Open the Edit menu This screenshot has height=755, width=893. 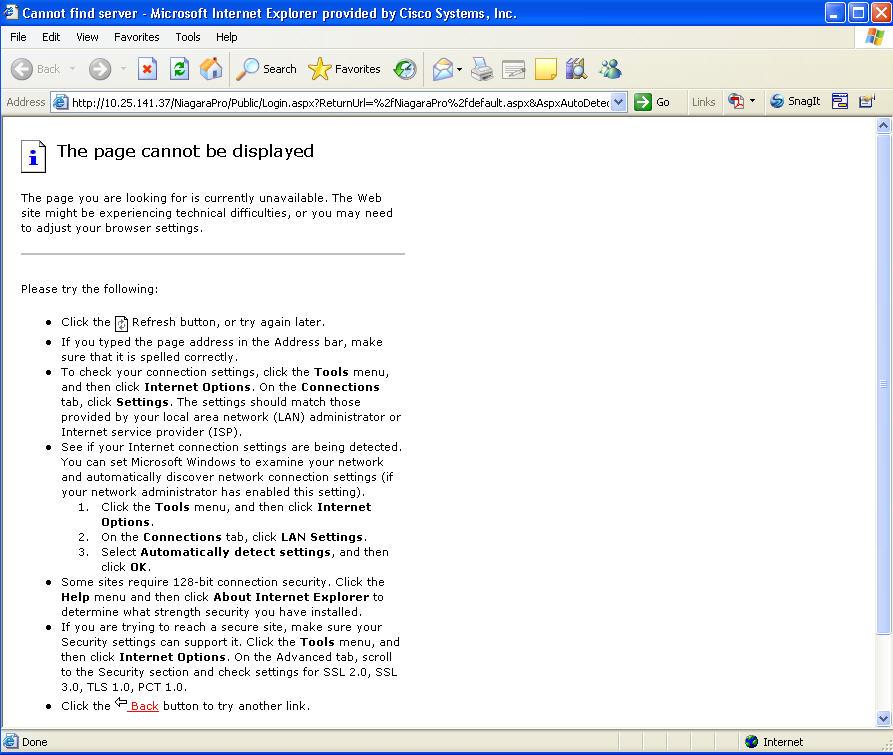[x=51, y=37]
